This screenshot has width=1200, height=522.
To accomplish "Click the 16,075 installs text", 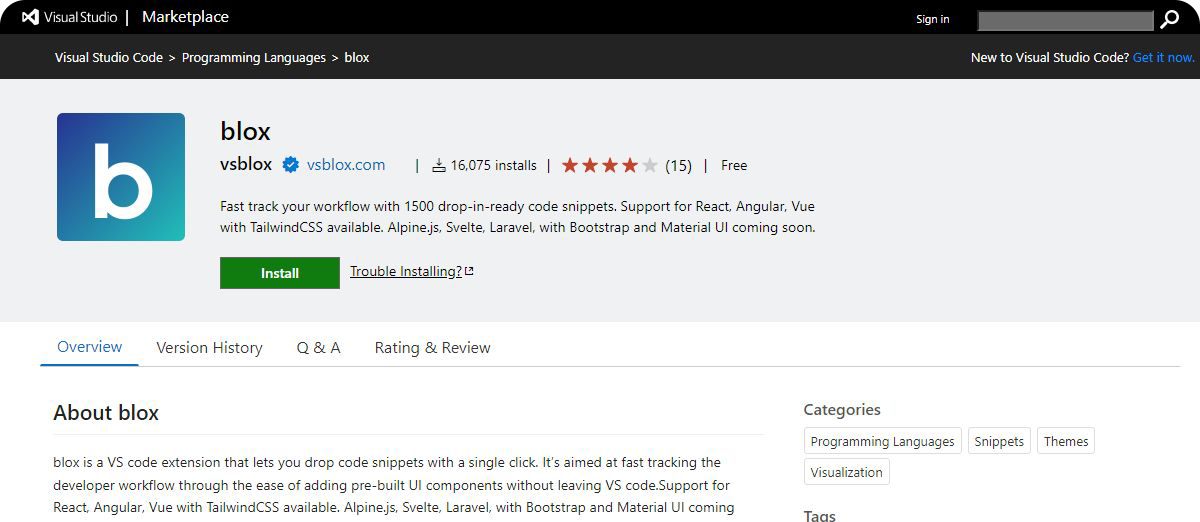I will 494,165.
